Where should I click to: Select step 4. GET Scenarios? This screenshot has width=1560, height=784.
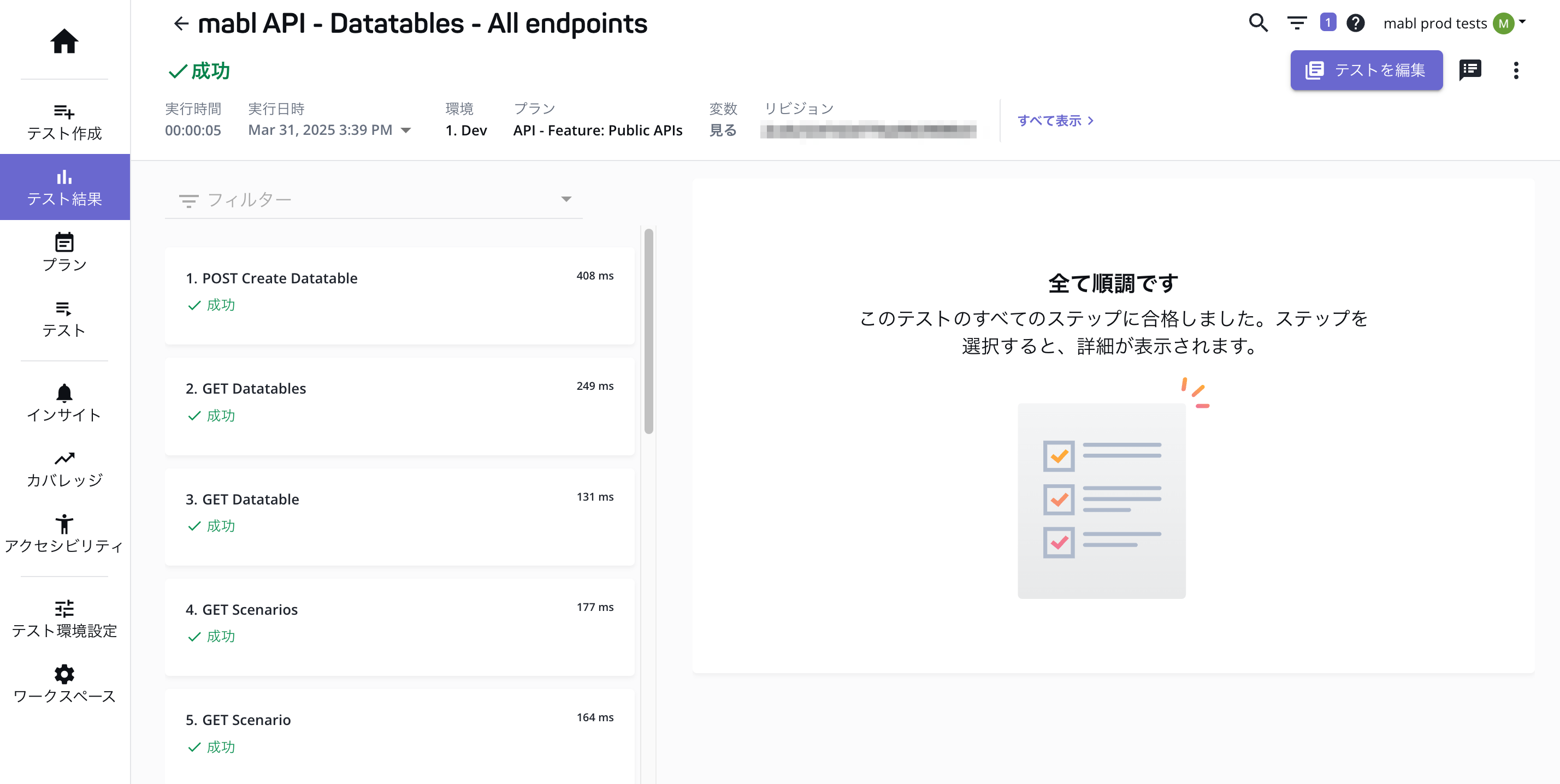[399, 627]
